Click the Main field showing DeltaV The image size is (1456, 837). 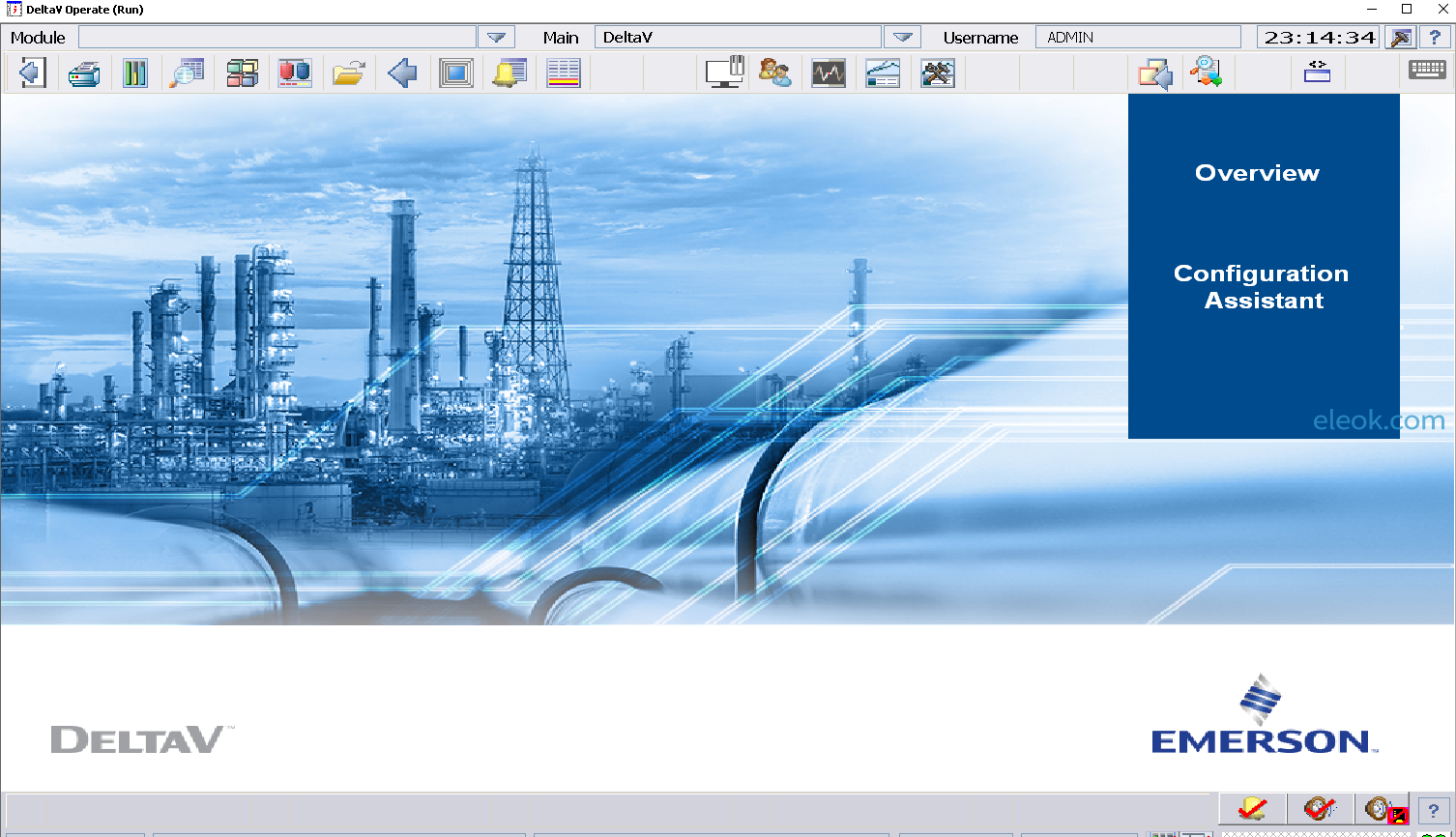click(x=738, y=38)
